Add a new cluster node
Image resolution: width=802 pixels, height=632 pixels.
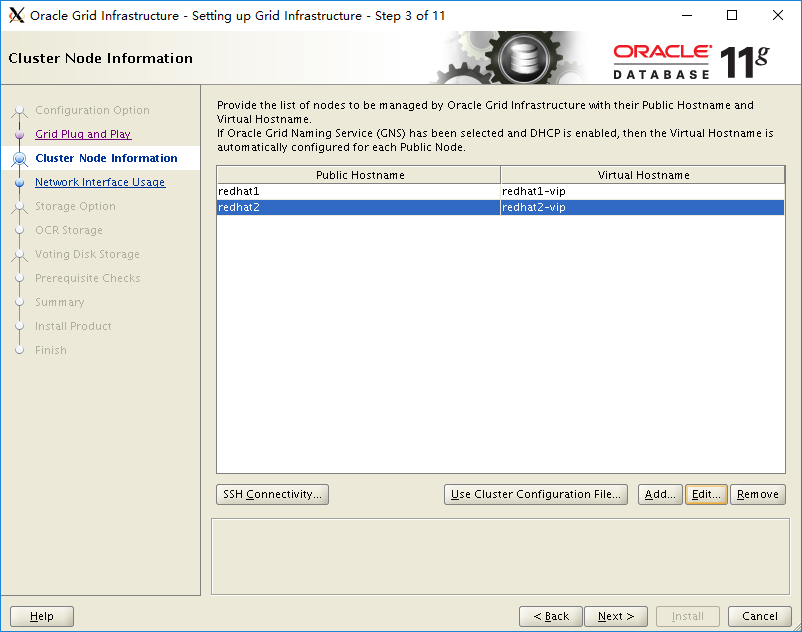click(x=660, y=494)
